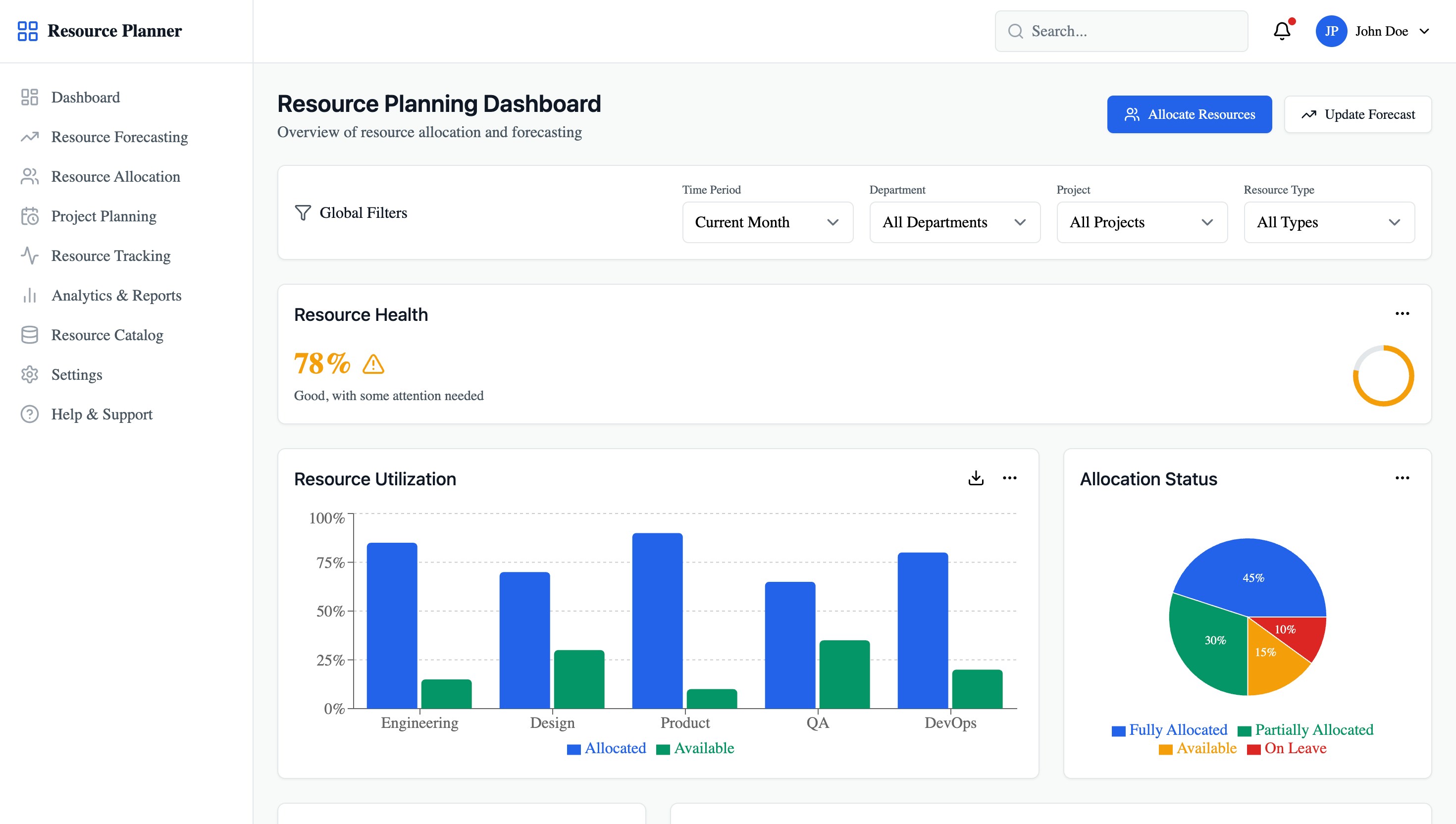Open Resource Health more options menu
The width and height of the screenshot is (1456, 824).
coord(1402,313)
